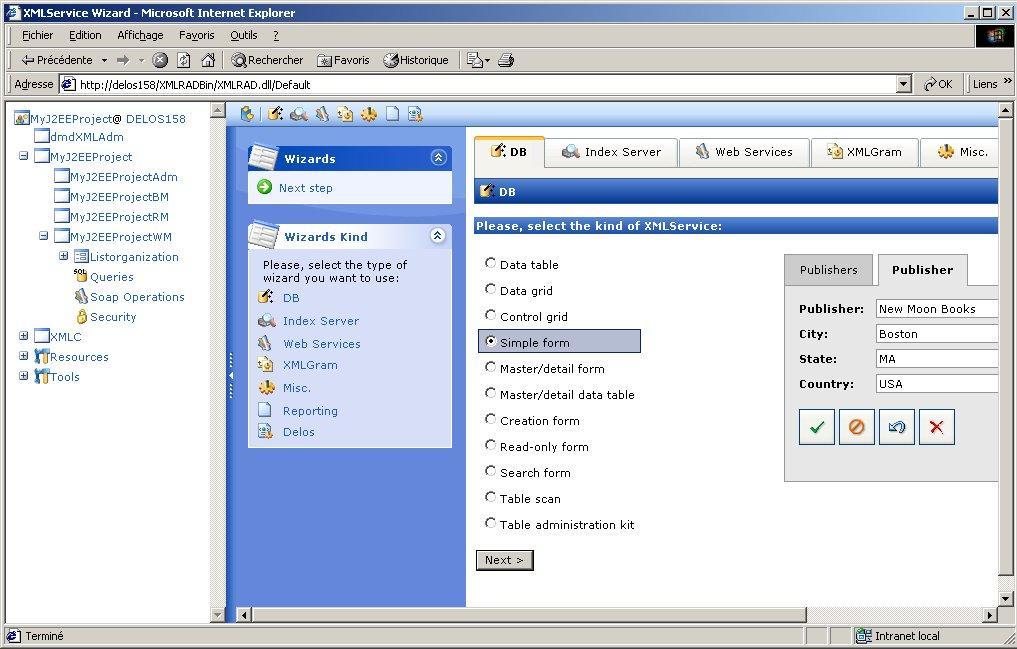Click the browser Stop icon
The width and height of the screenshot is (1017, 649).
point(160,60)
